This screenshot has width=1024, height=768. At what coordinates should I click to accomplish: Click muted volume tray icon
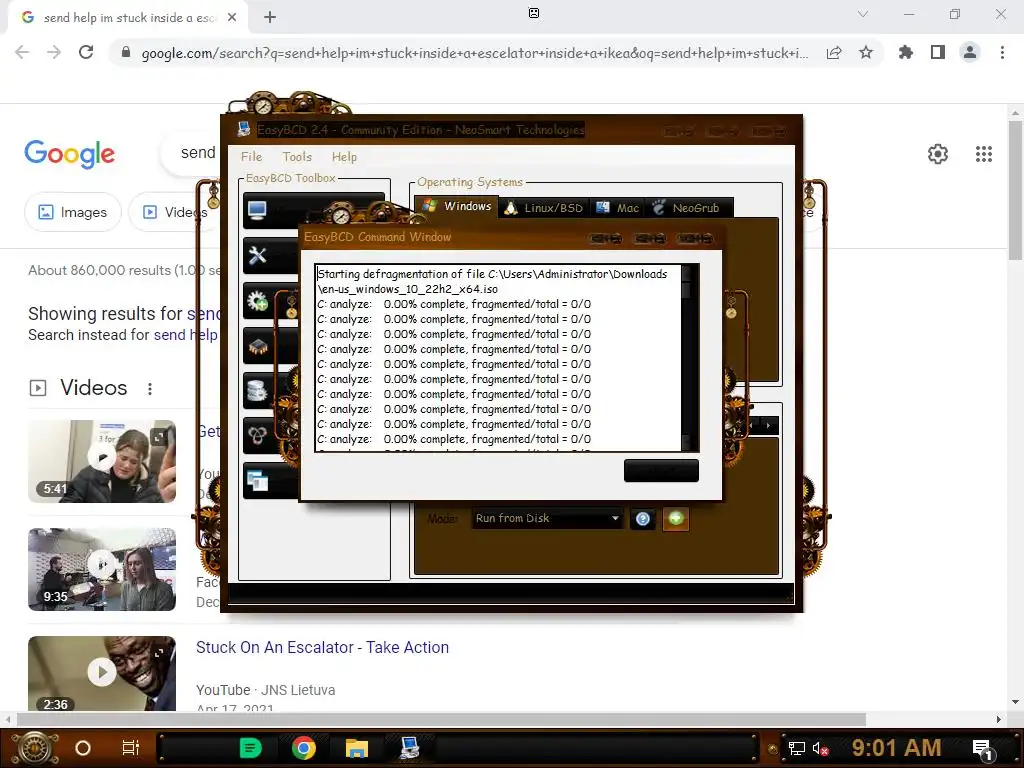(x=820, y=748)
